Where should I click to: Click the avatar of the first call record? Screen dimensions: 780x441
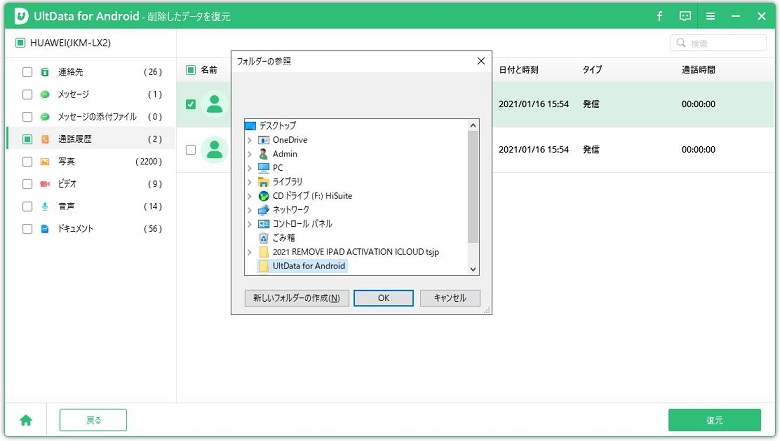215,104
